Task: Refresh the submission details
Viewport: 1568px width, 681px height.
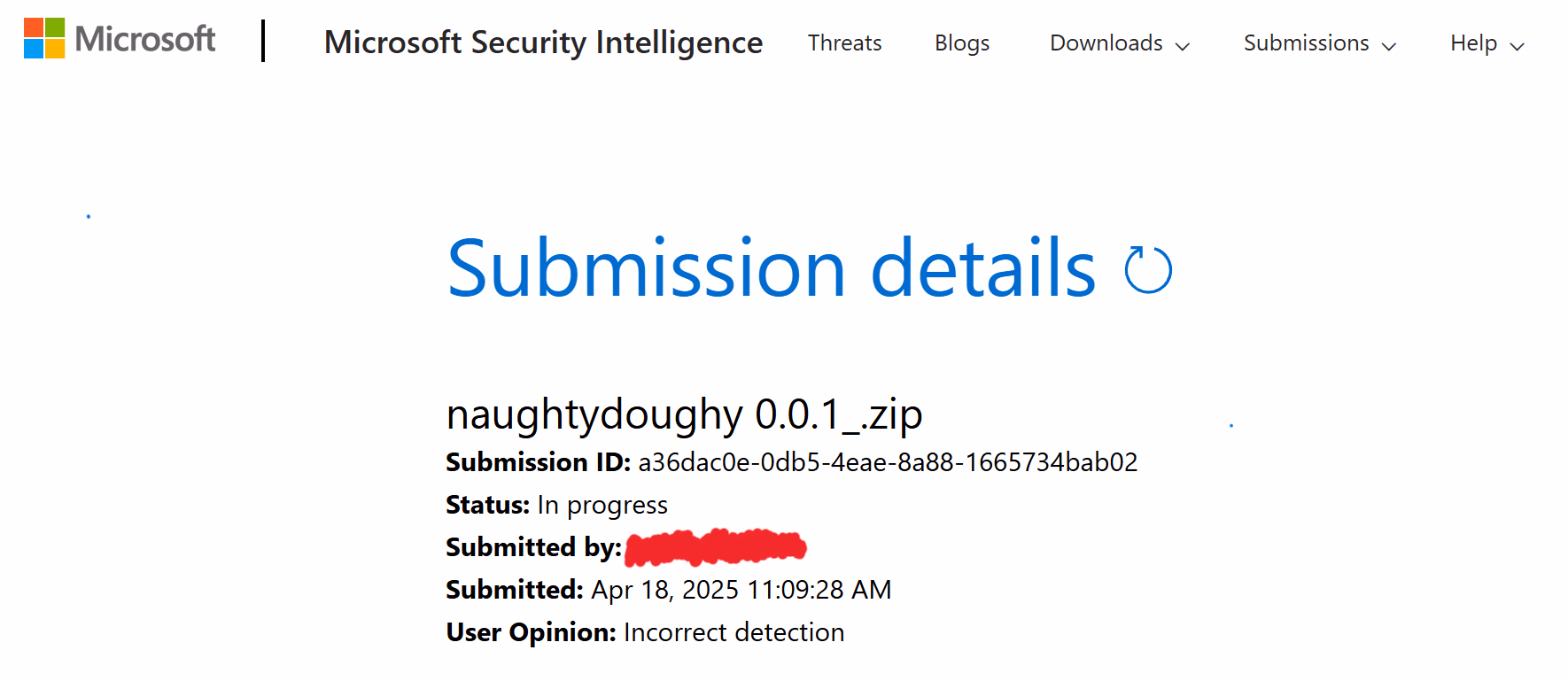Action: coord(1148,270)
